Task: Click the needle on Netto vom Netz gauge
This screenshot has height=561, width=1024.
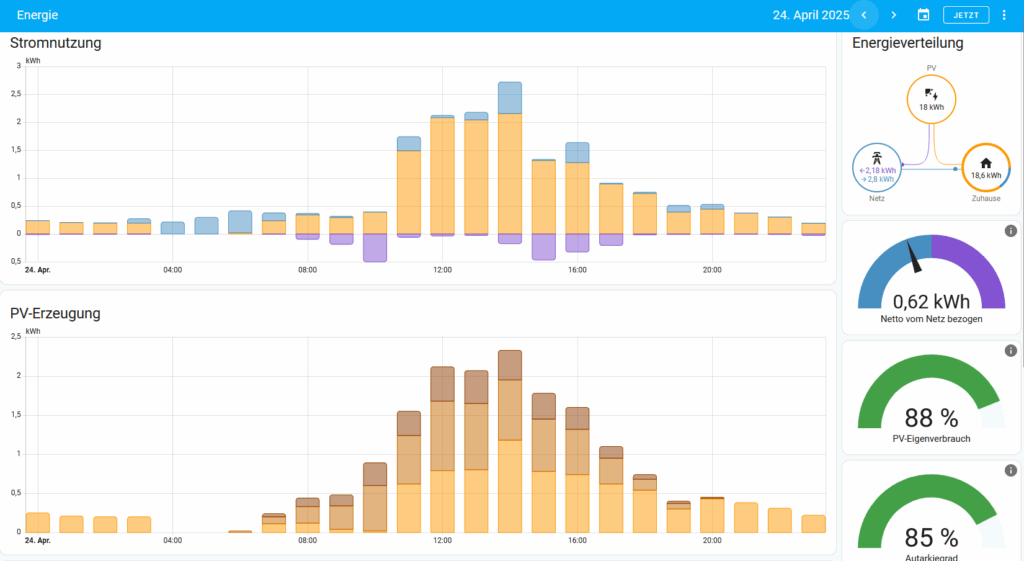Action: pyautogui.click(x=916, y=256)
